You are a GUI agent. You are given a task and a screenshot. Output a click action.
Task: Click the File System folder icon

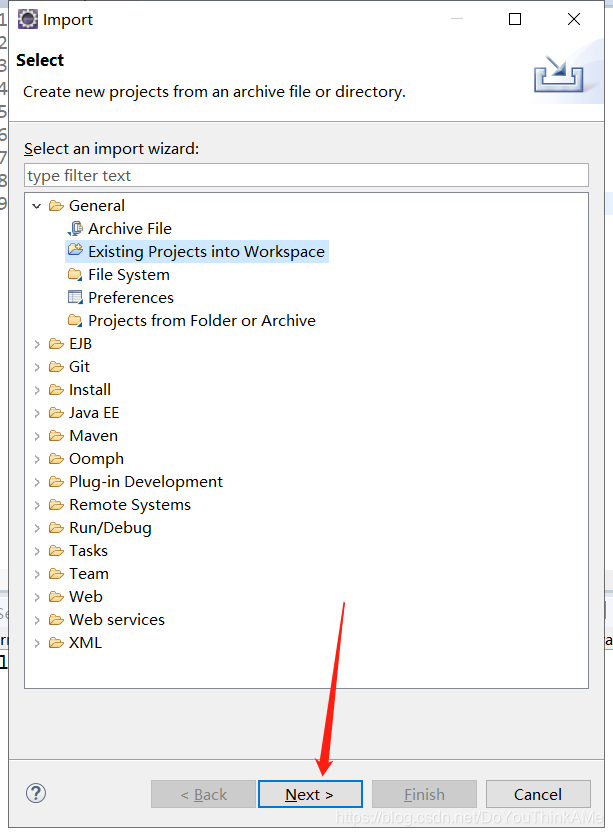tap(75, 275)
